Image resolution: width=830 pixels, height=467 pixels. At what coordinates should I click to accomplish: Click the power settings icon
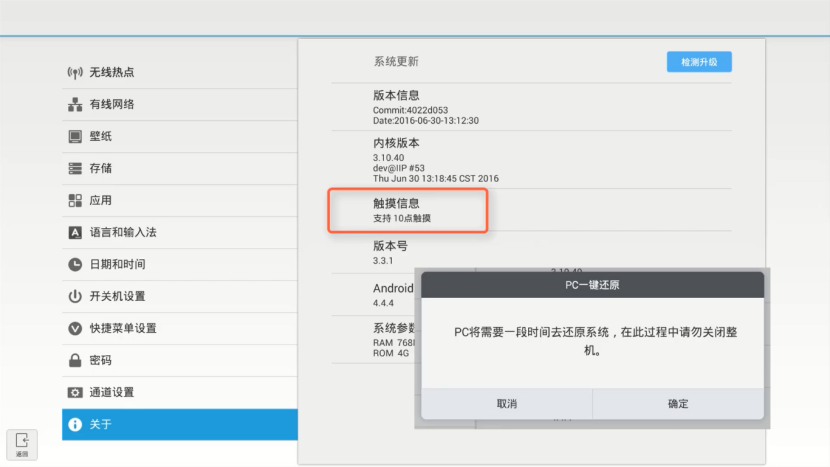point(75,296)
